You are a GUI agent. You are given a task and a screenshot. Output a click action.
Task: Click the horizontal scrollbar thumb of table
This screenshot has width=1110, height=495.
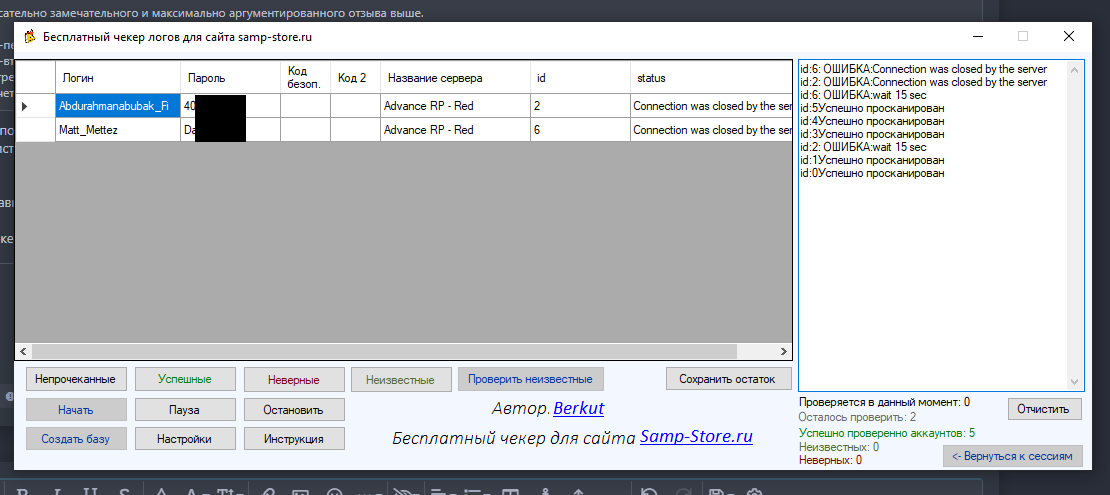point(384,351)
